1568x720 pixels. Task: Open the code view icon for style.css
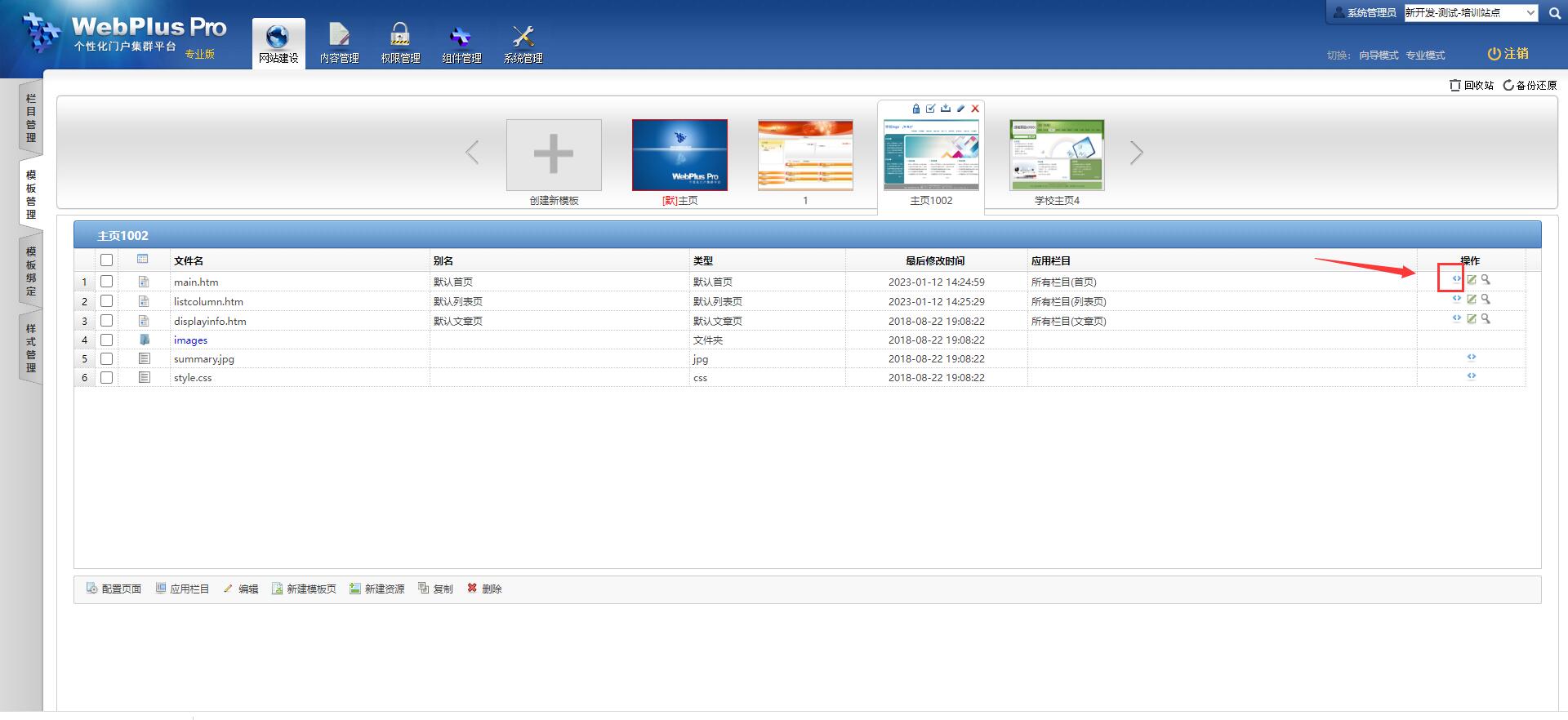(x=1471, y=376)
